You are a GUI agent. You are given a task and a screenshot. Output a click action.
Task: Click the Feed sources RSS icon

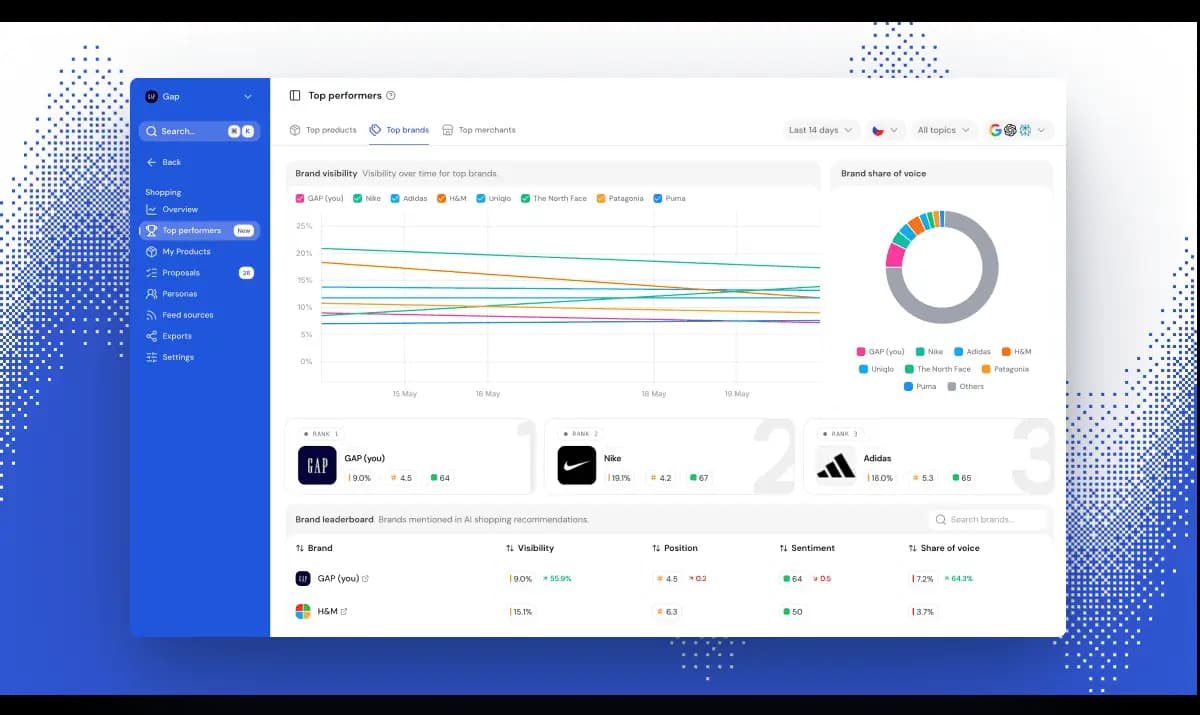(151, 315)
